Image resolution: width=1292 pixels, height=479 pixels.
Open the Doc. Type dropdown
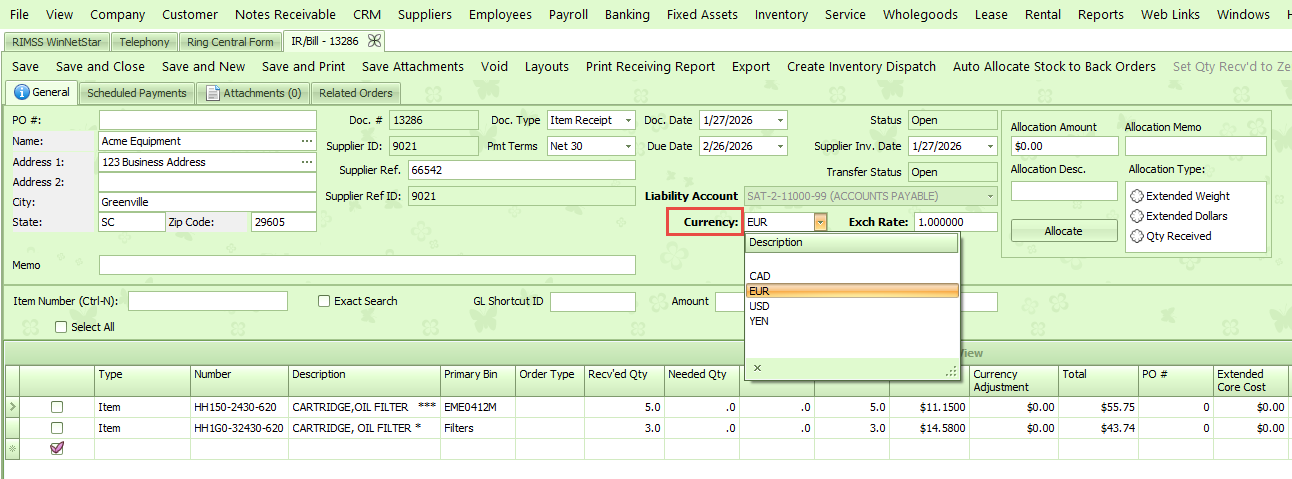628,120
